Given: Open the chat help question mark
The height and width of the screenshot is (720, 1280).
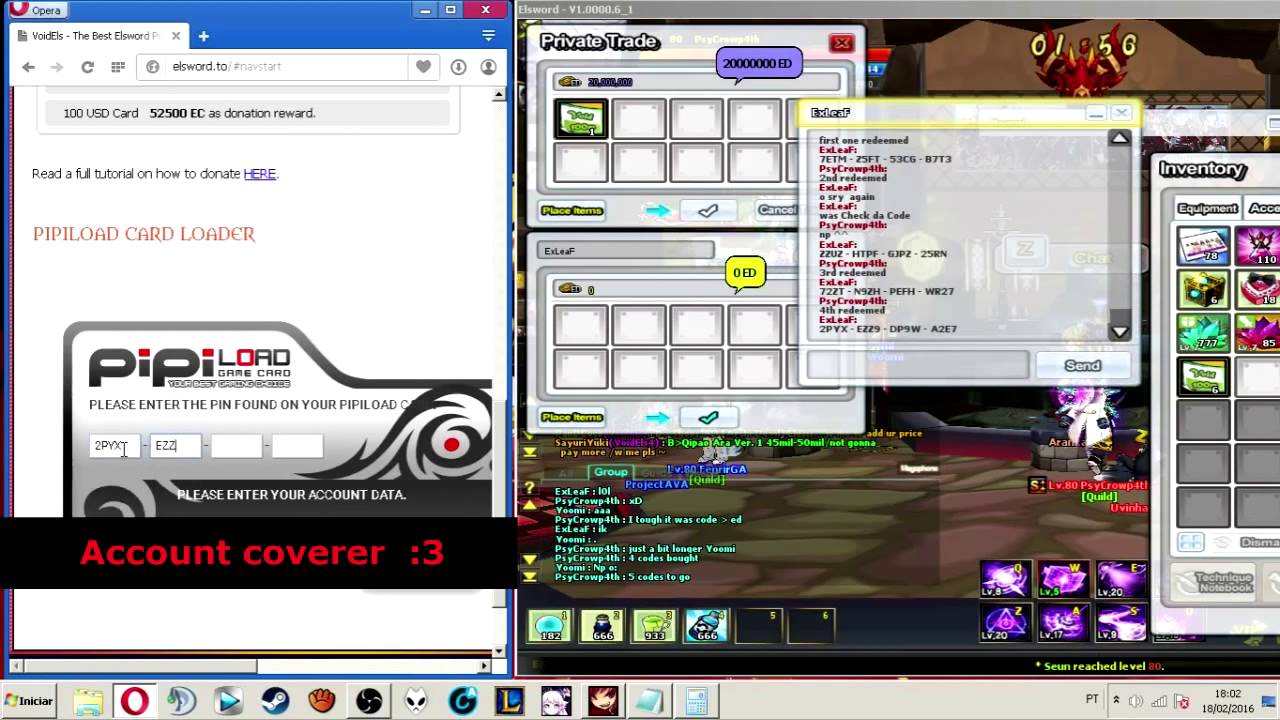Looking at the screenshot, I should (x=530, y=485).
